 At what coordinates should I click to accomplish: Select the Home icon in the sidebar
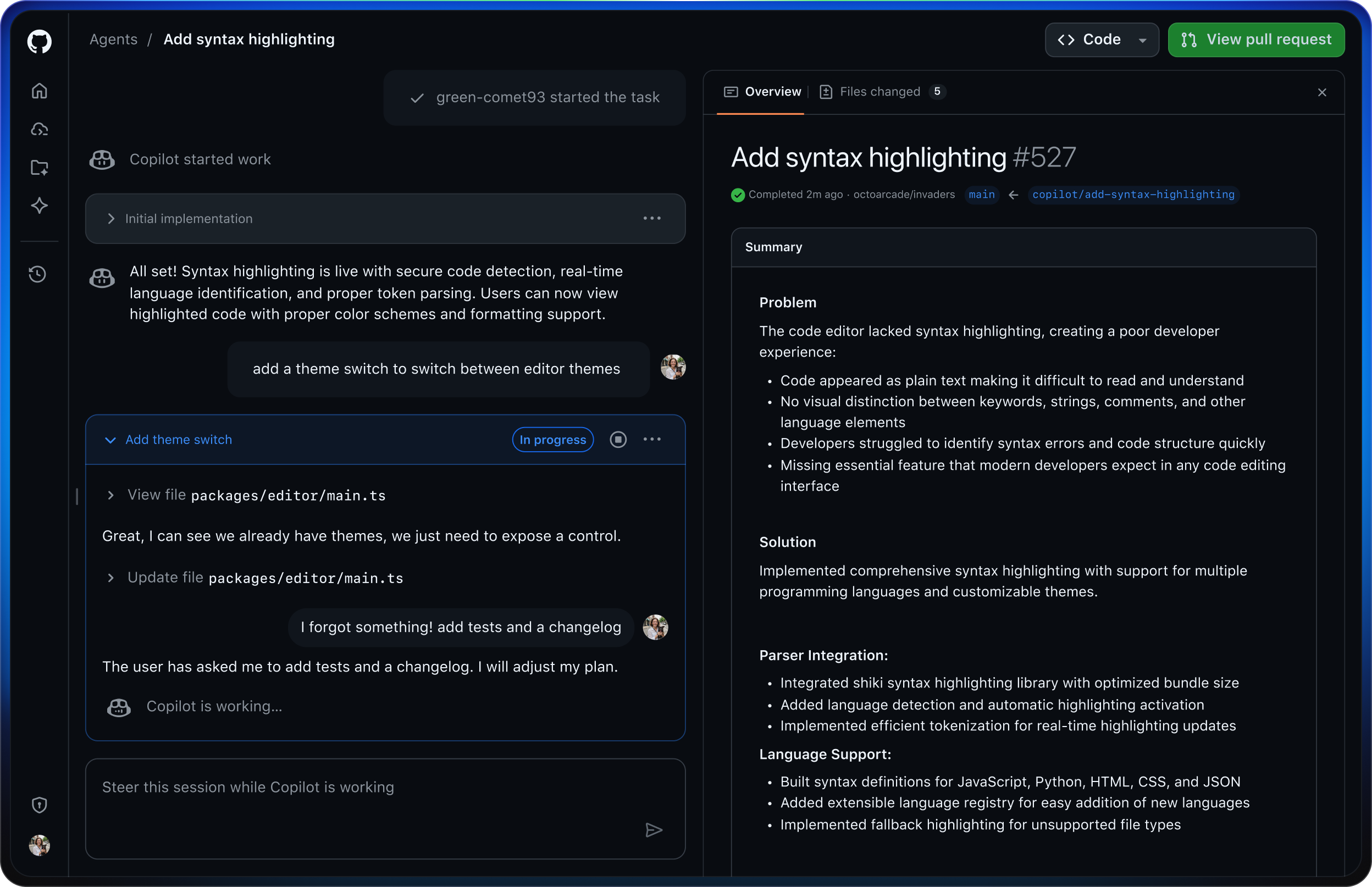point(39,91)
